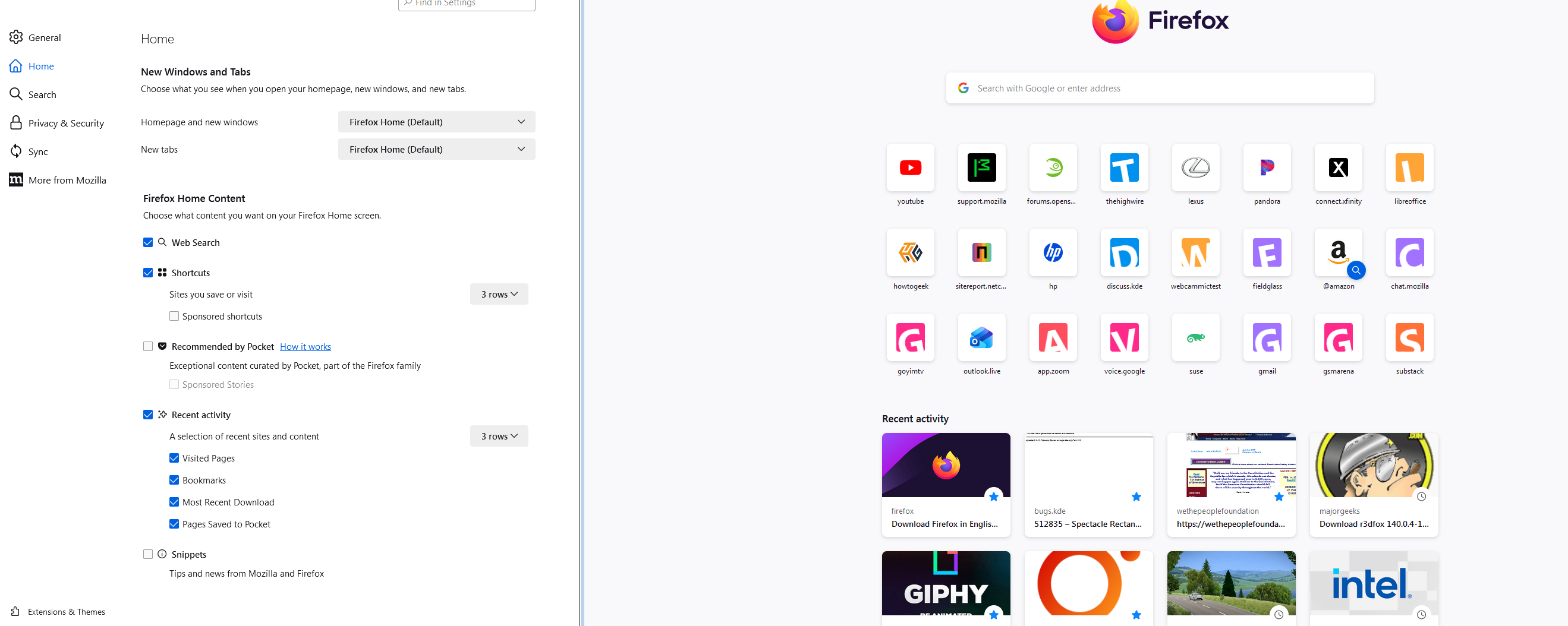Open the gmail shortcut tile
This screenshot has height=626, width=1568.
(1267, 337)
